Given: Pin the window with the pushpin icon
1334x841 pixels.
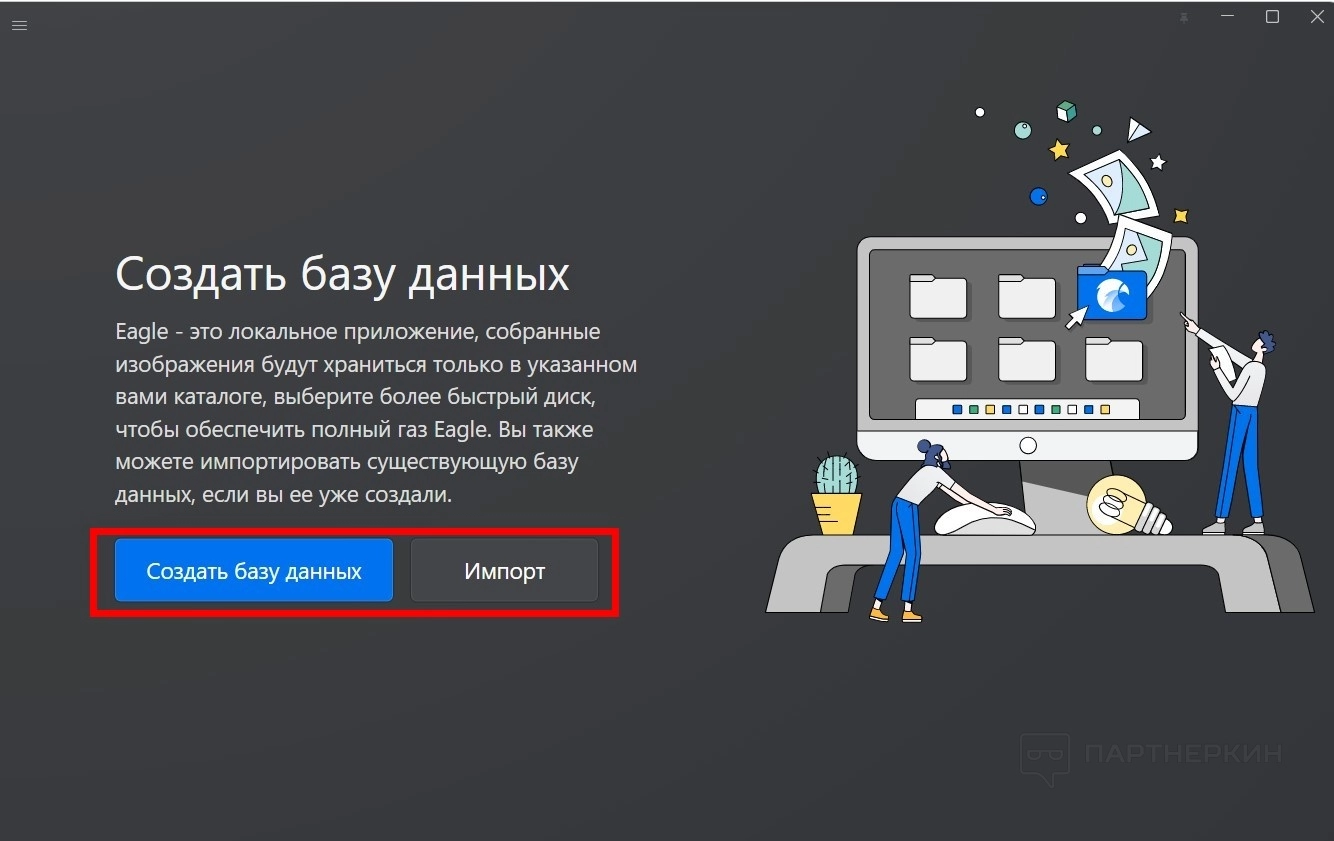Looking at the screenshot, I should tap(1185, 17).
